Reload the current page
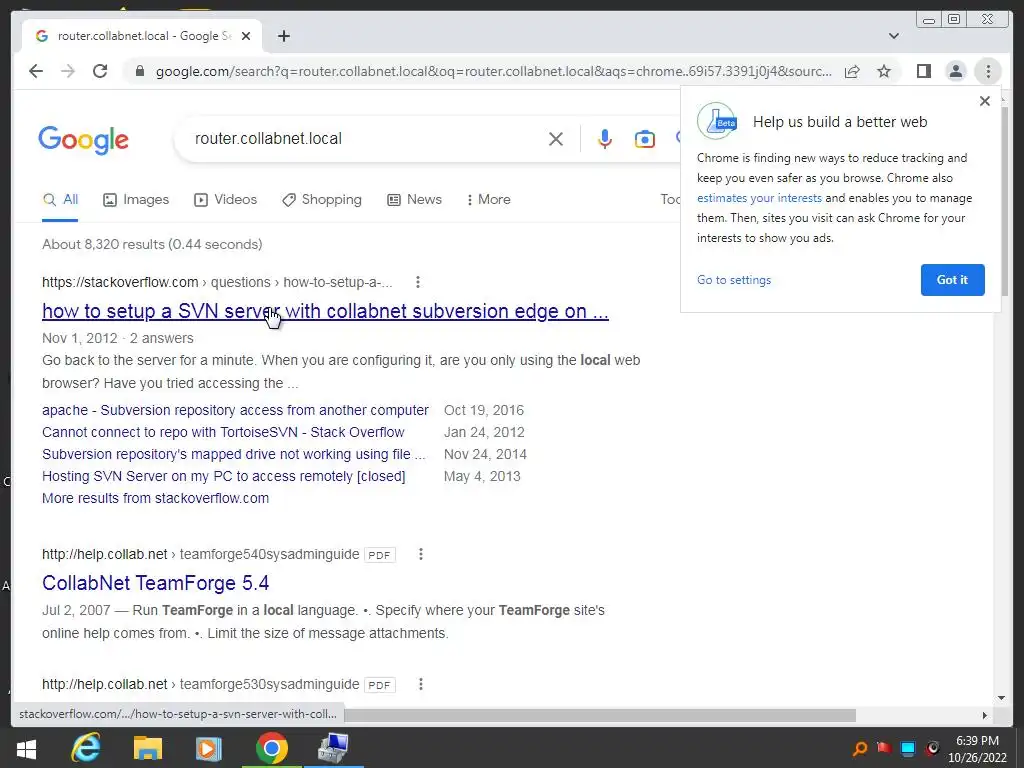Image resolution: width=1024 pixels, height=768 pixels. coord(100,71)
